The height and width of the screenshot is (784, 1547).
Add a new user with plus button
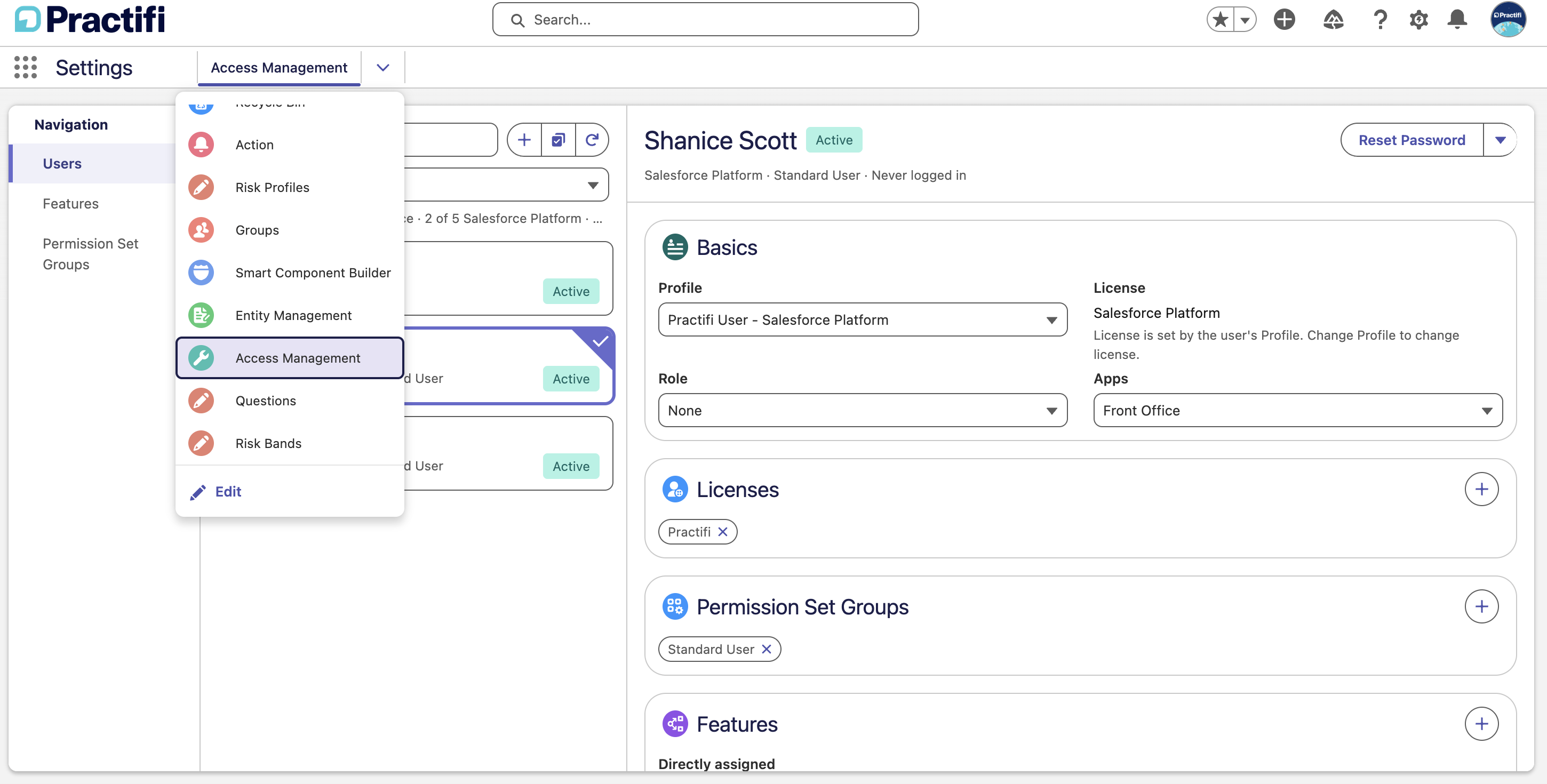click(524, 140)
